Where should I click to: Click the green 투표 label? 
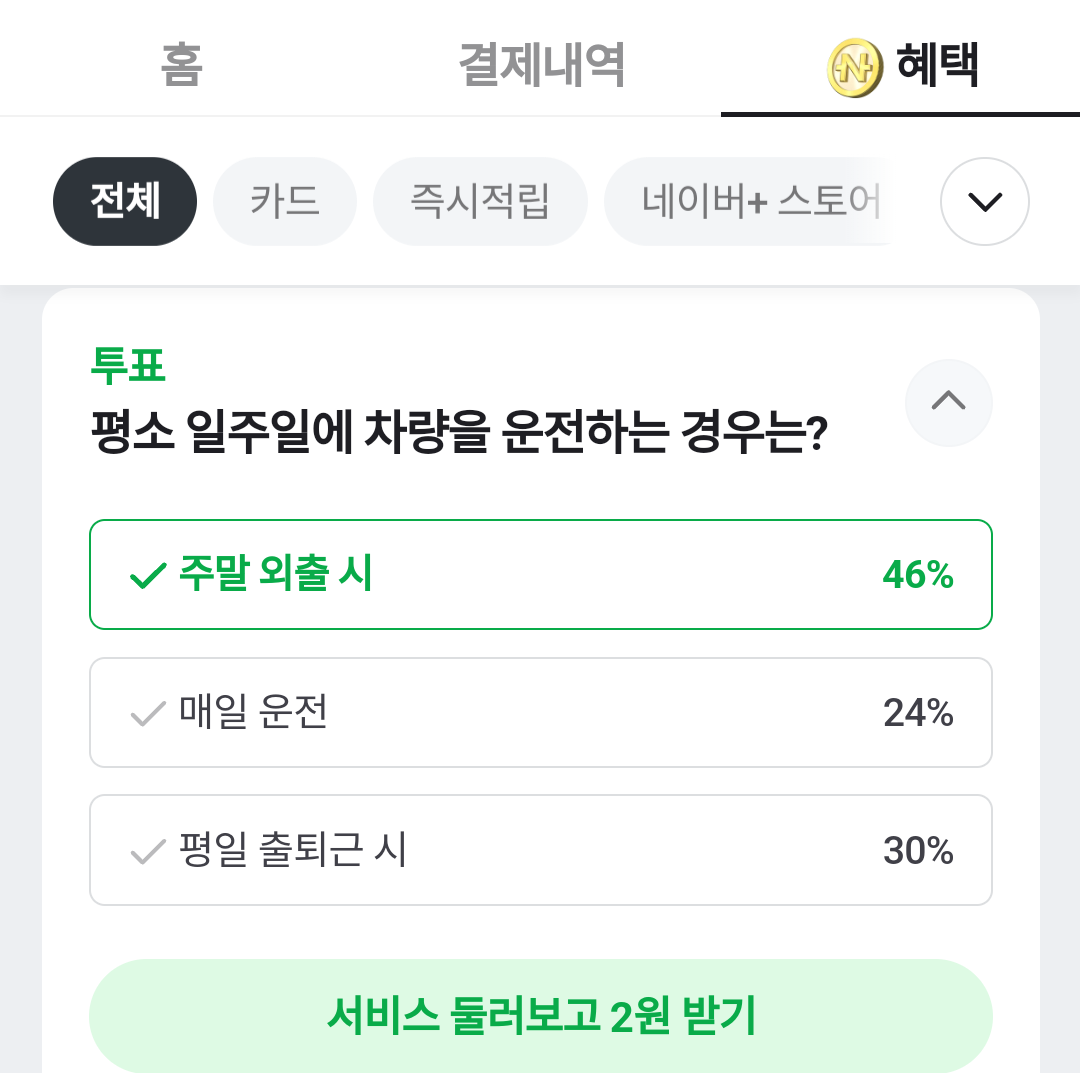pyautogui.click(x=127, y=366)
